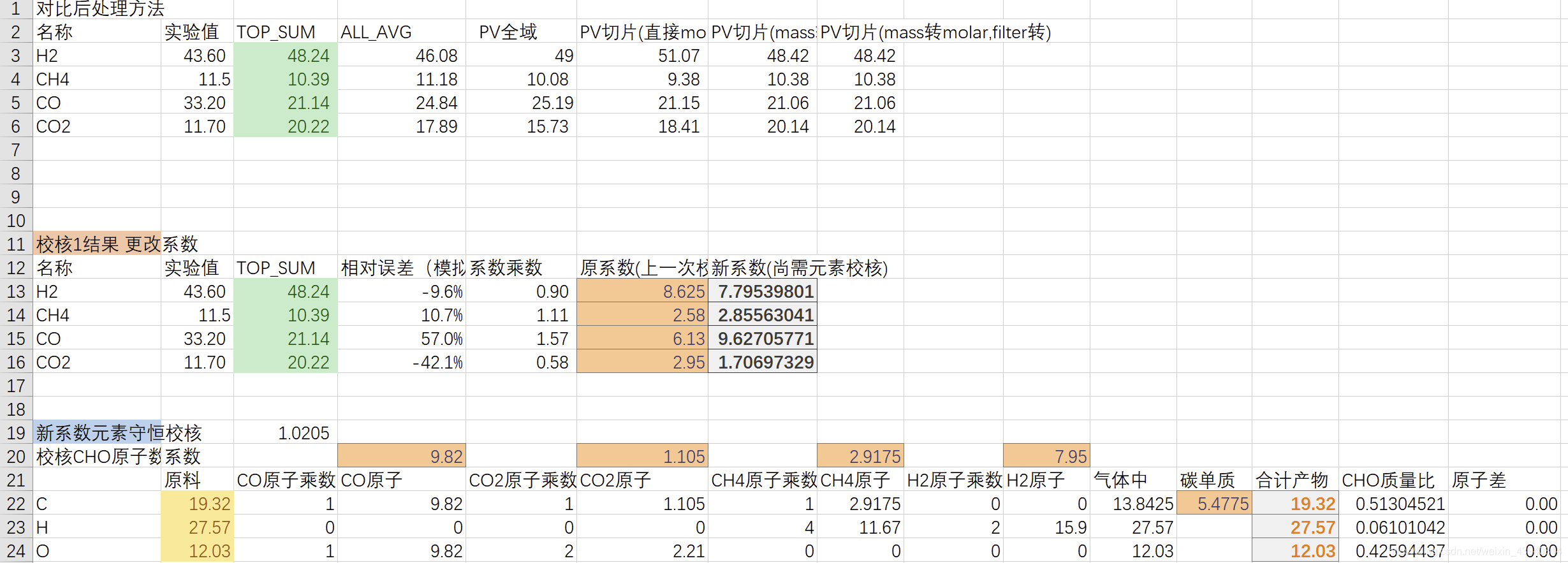Click 碳单质 header cell
Image resolution: width=1568 pixels, height=563 pixels.
tap(1214, 479)
